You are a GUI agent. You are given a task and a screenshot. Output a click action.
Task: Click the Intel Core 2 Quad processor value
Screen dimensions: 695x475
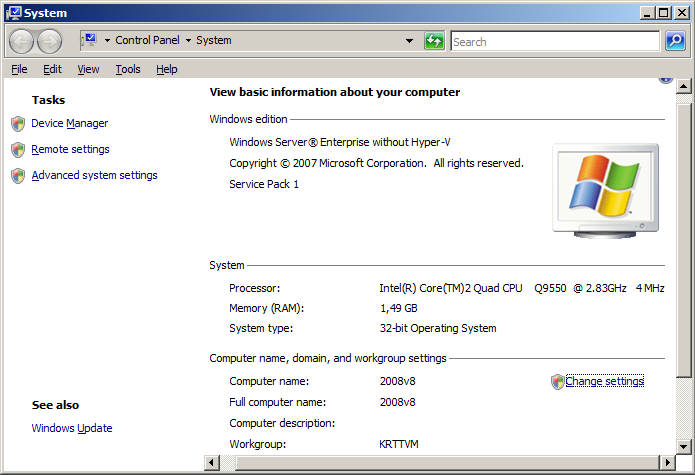(x=522, y=288)
